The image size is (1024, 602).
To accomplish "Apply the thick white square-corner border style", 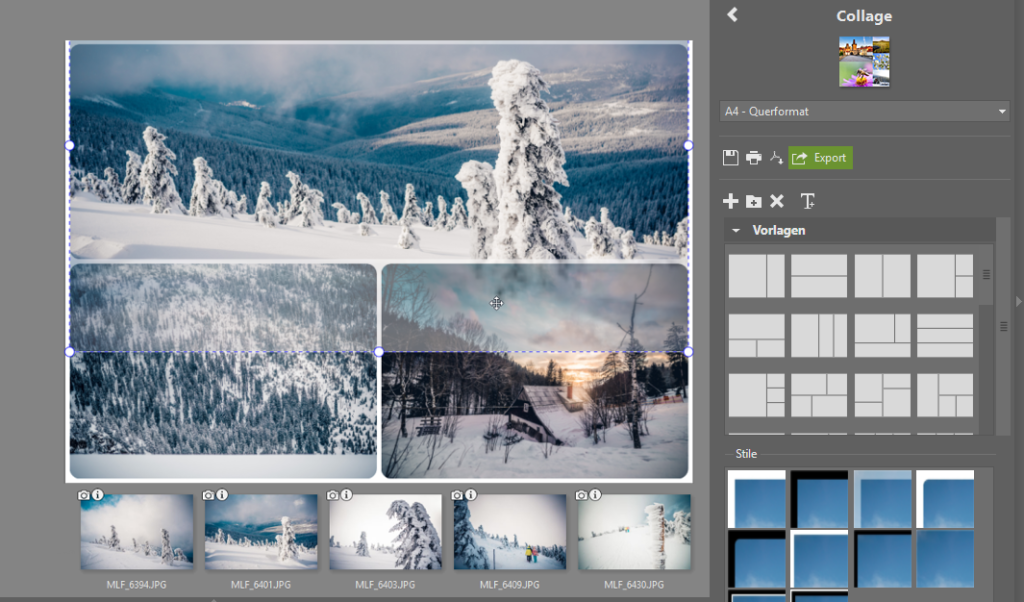I will click(x=756, y=499).
